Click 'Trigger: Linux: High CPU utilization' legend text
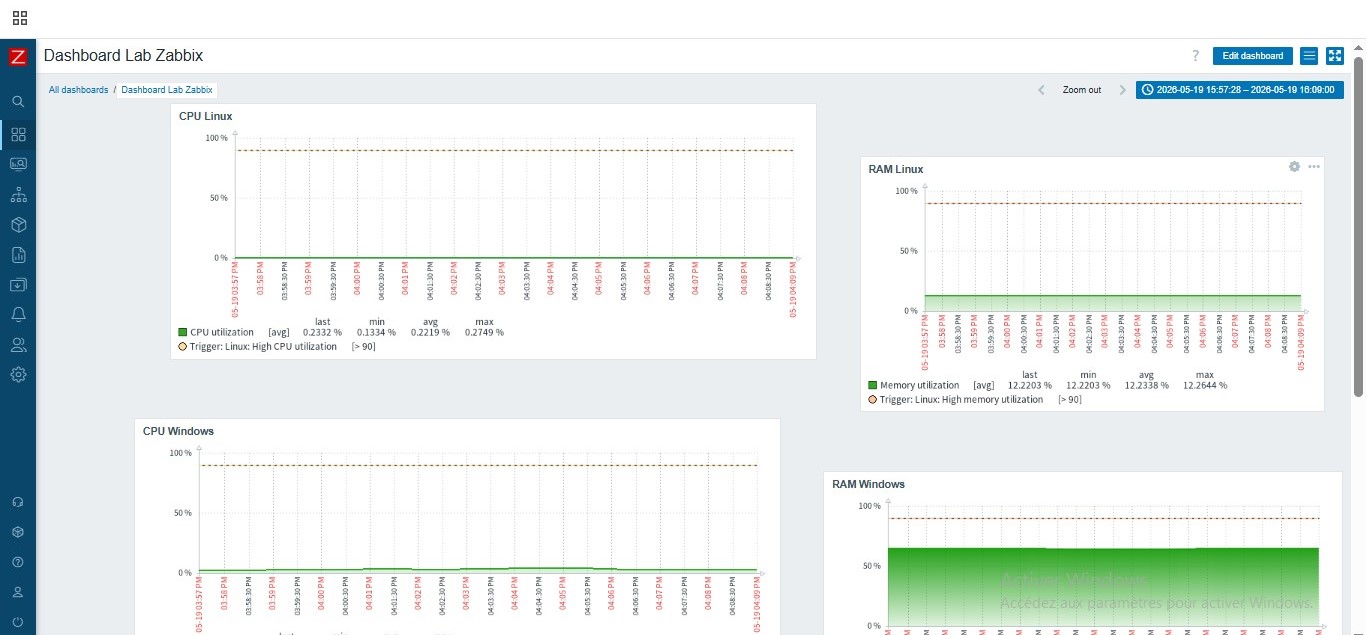Image resolution: width=1366 pixels, height=635 pixels. click(264, 347)
